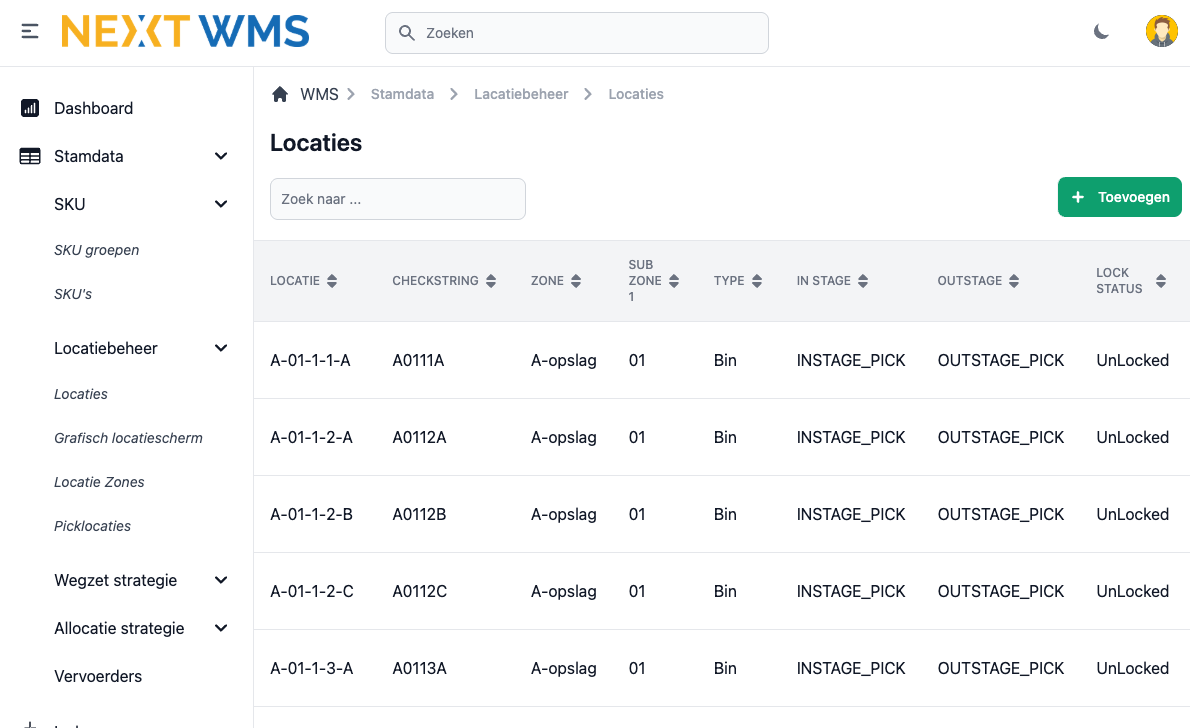The height and width of the screenshot is (728, 1190).
Task: Open Stamdata via the breadcrumb link
Action: click(x=402, y=93)
